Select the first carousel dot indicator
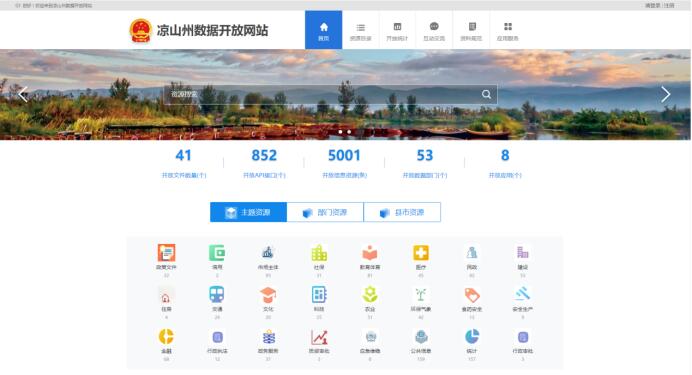The width and height of the screenshot is (692, 375). [x=340, y=132]
